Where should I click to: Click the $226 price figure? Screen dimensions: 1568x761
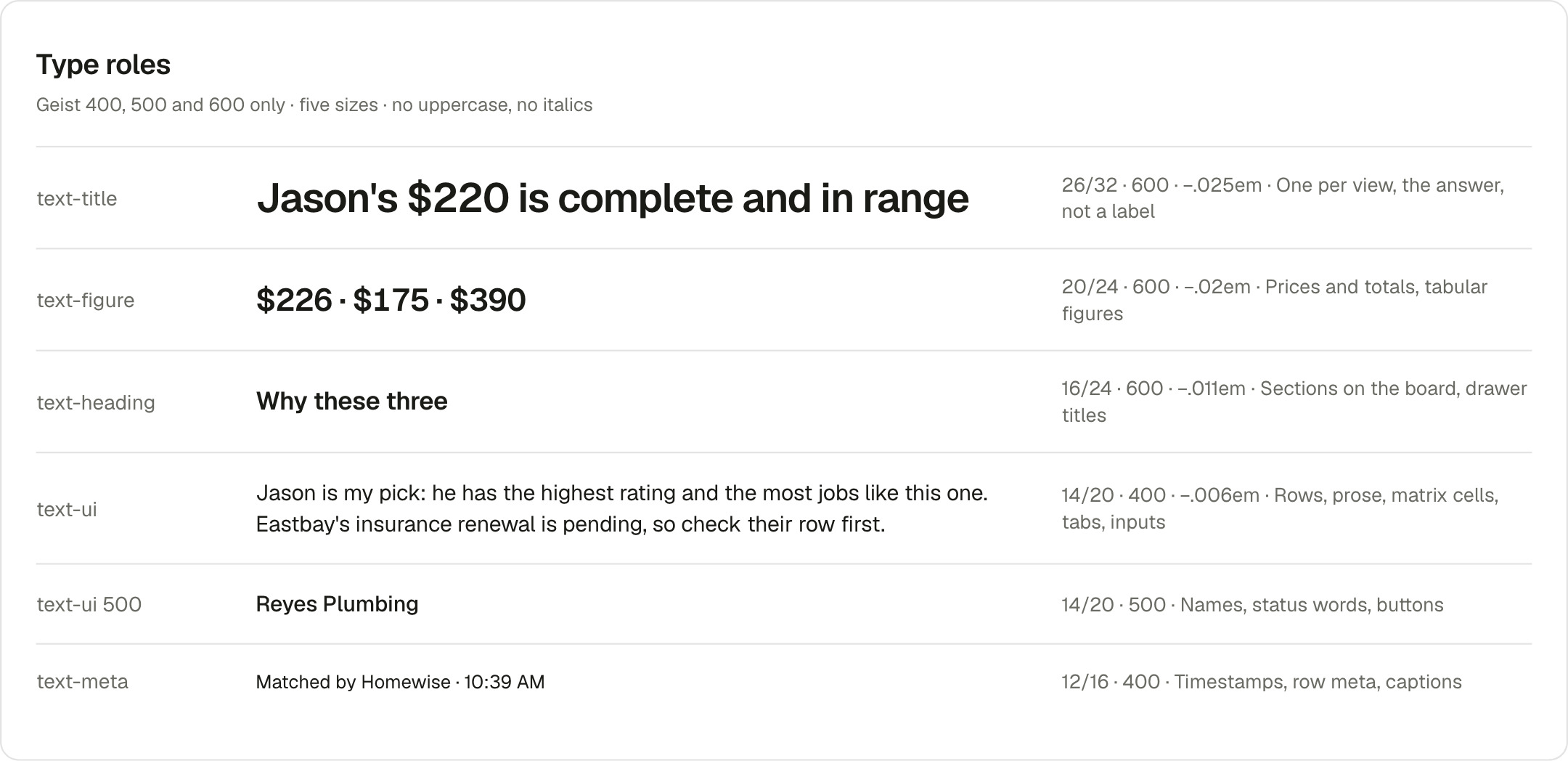tap(294, 300)
